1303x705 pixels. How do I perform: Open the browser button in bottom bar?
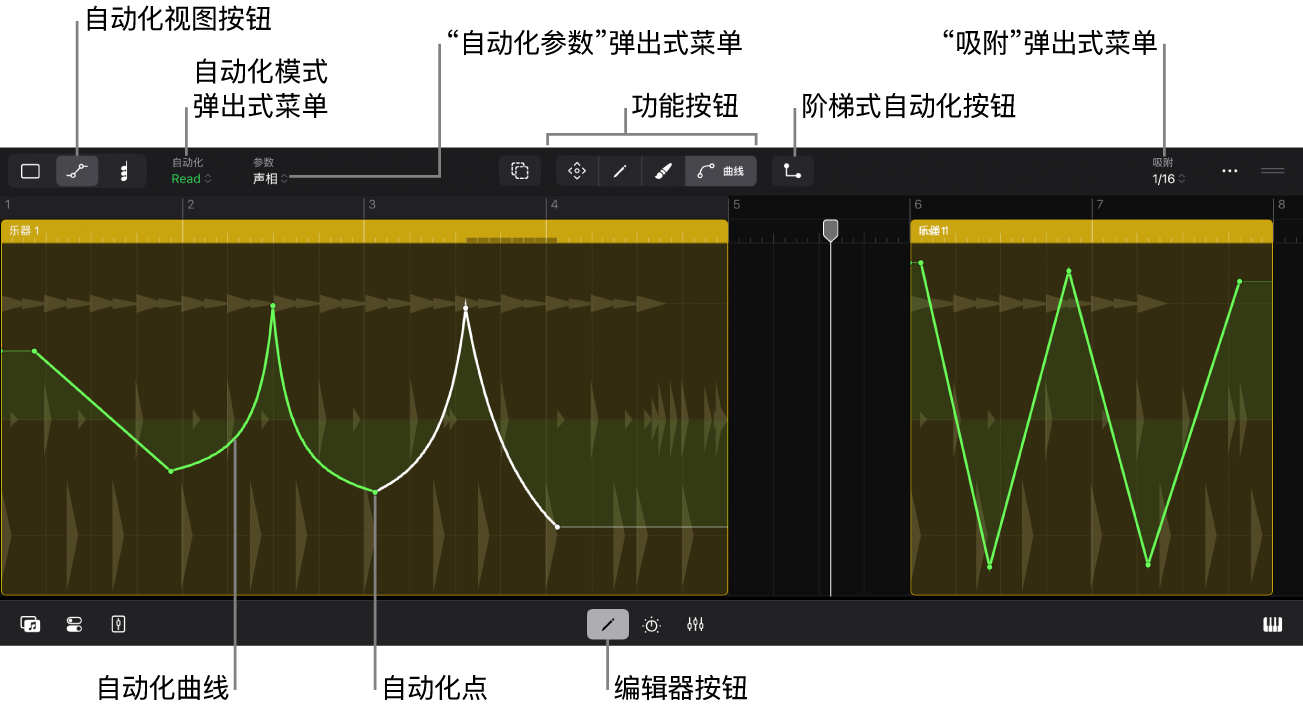[31, 624]
